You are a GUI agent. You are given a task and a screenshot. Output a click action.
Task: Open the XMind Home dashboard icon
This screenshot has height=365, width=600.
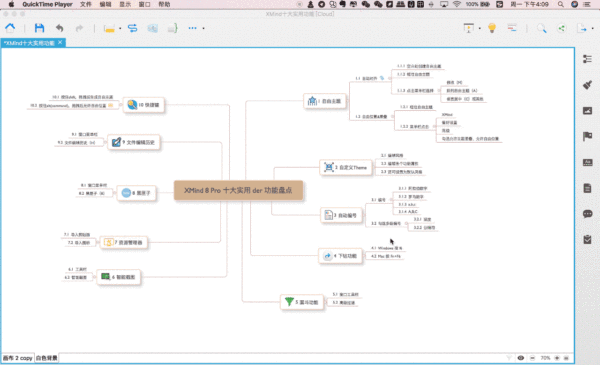(x=10, y=28)
